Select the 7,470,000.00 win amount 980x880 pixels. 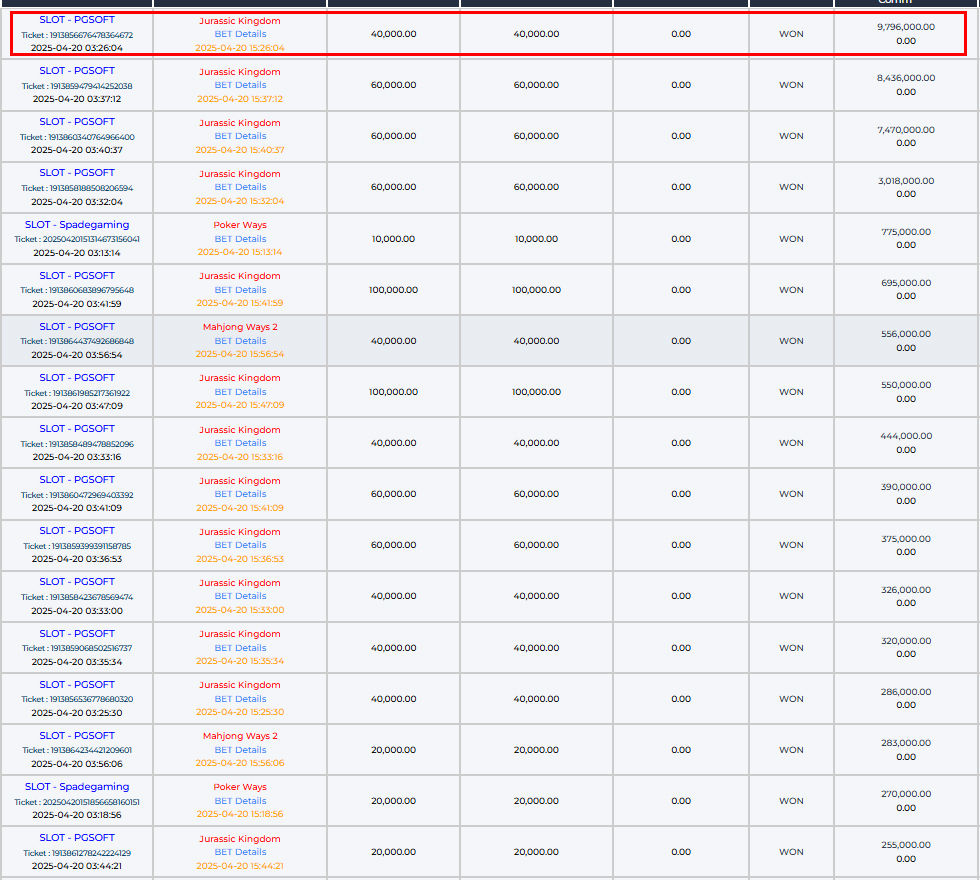(906, 130)
